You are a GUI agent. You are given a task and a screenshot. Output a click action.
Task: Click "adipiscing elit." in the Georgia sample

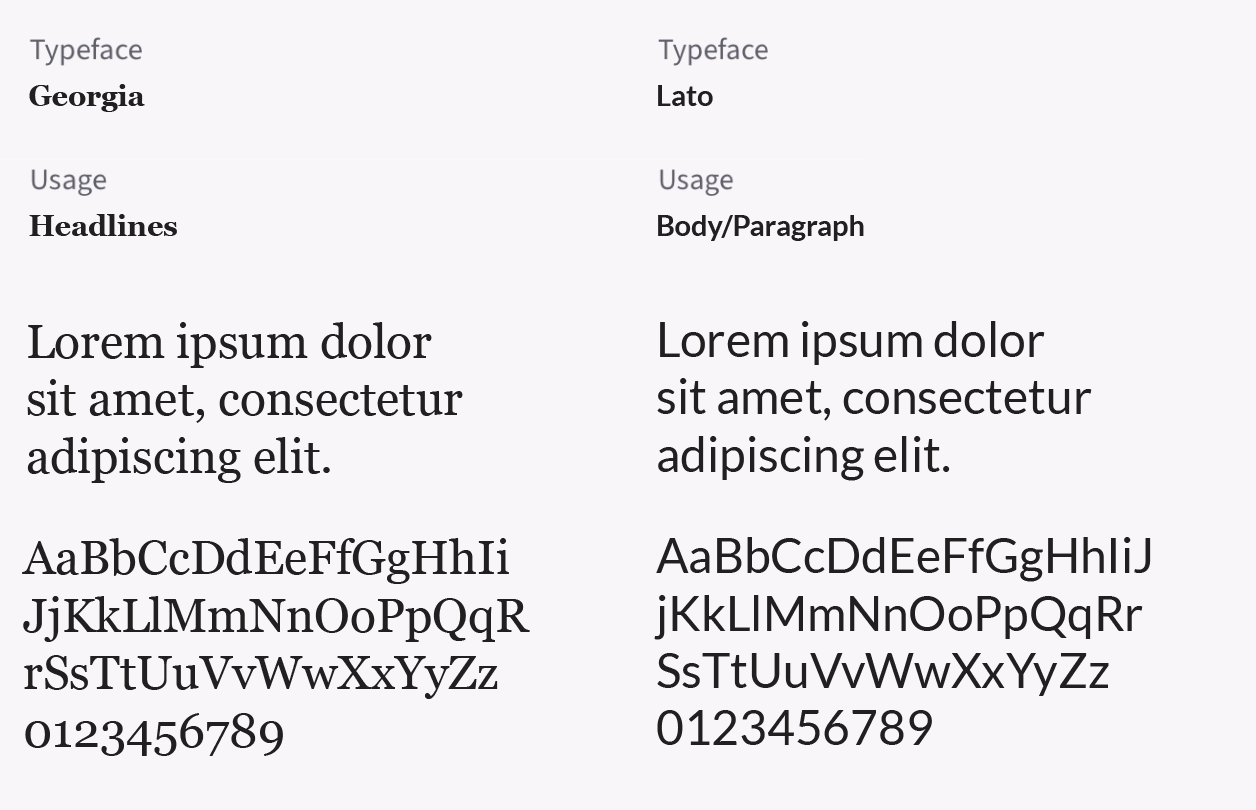tap(178, 458)
